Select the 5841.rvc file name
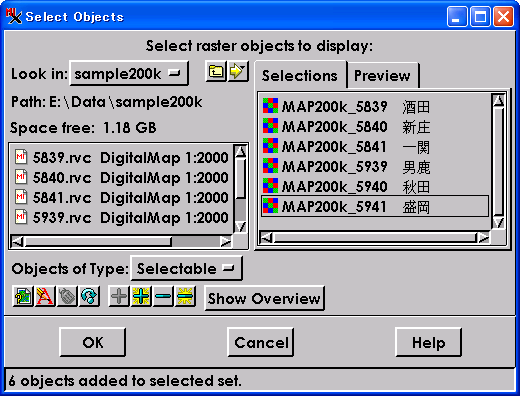The image size is (520, 396). coord(62,198)
